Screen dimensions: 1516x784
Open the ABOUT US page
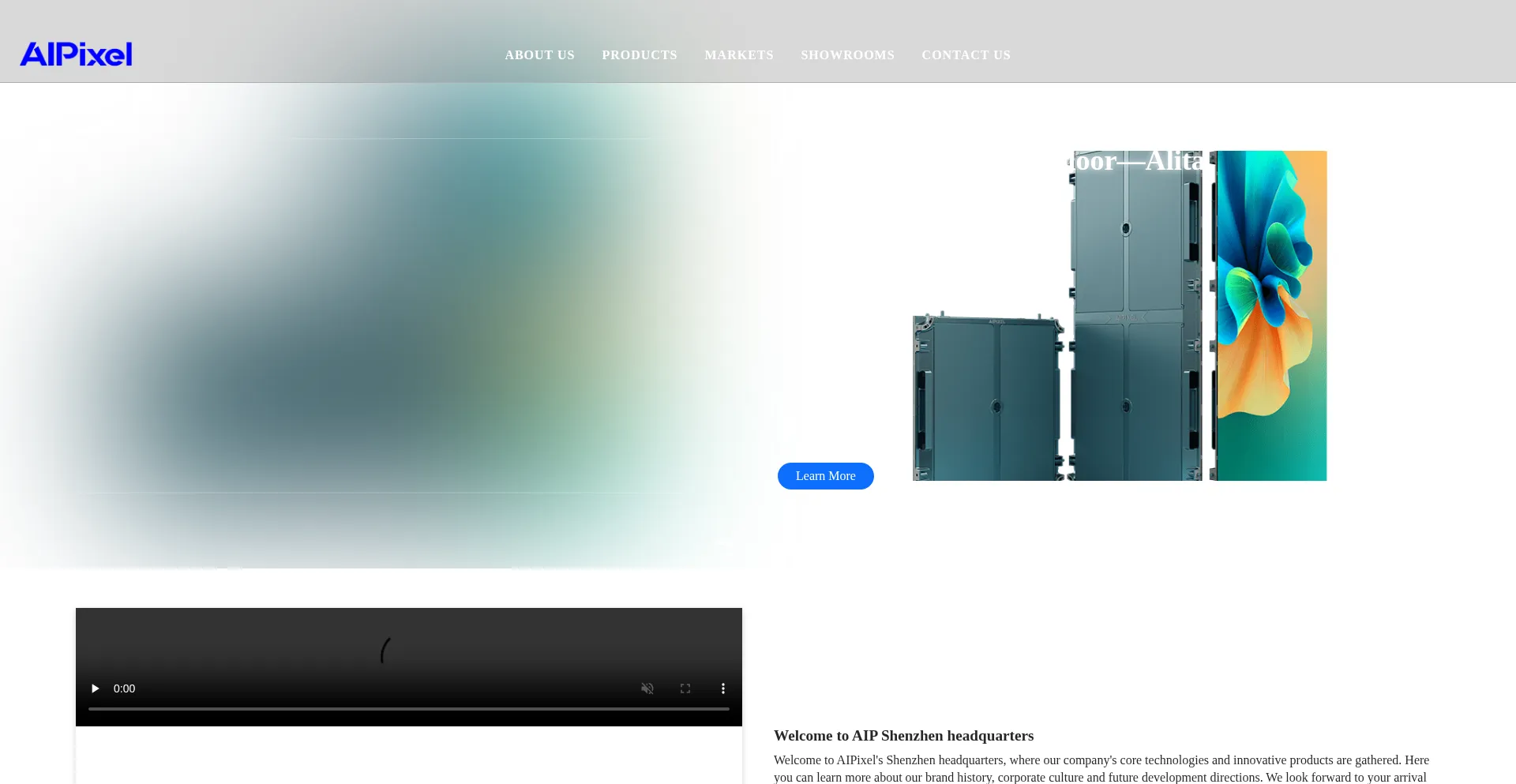(539, 54)
